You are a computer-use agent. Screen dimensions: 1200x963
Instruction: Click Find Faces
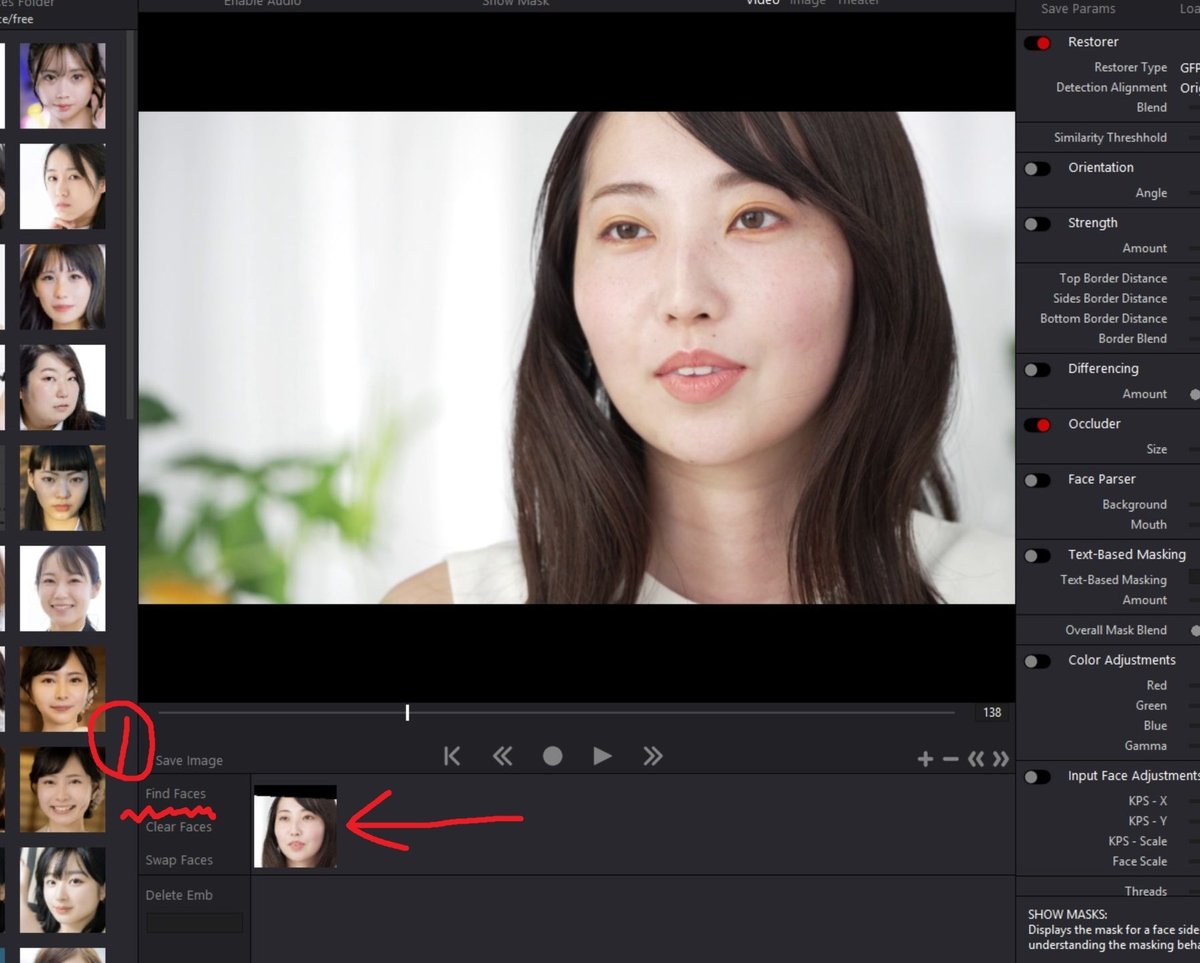(175, 794)
